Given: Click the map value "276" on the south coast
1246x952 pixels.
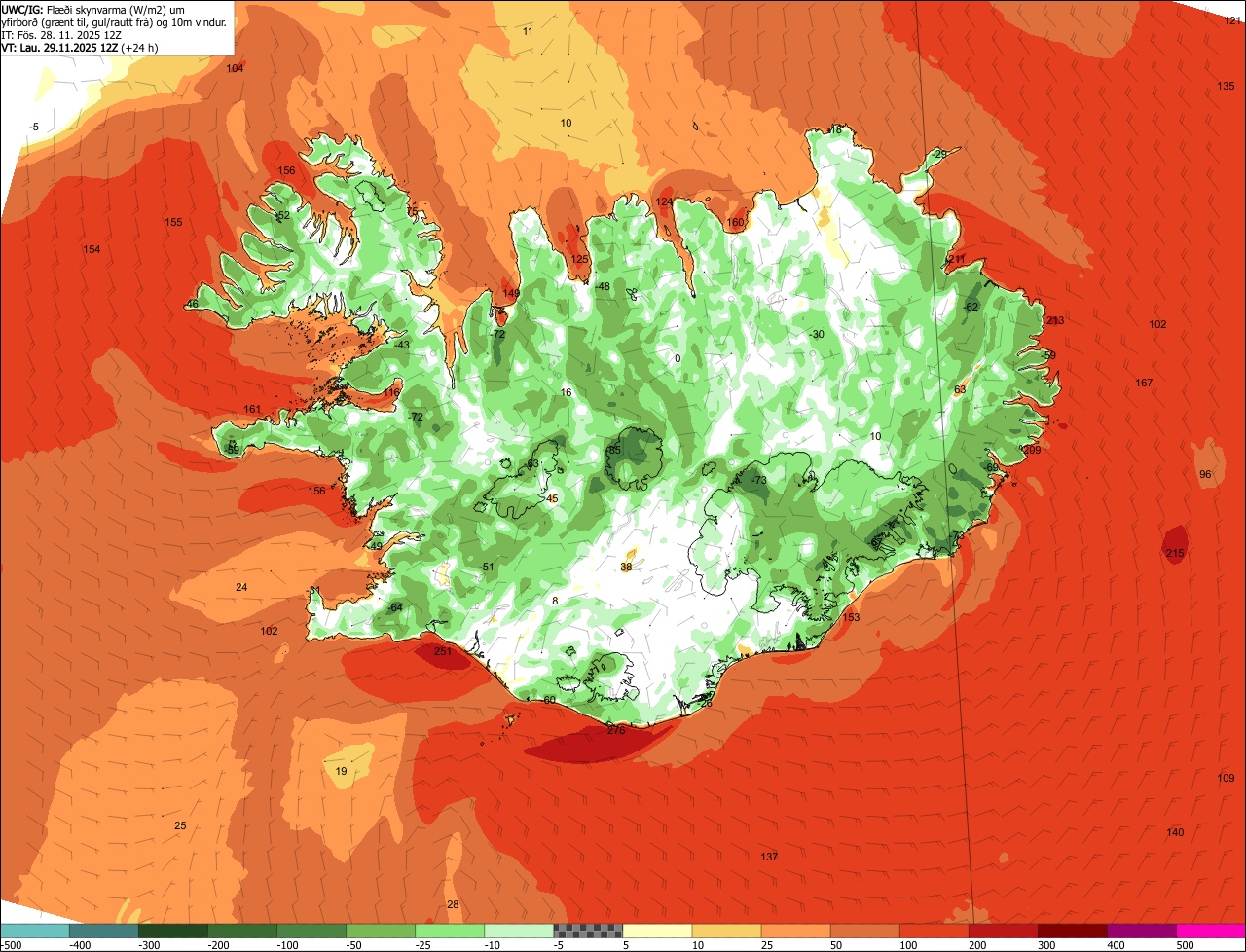Looking at the screenshot, I should point(616,730).
